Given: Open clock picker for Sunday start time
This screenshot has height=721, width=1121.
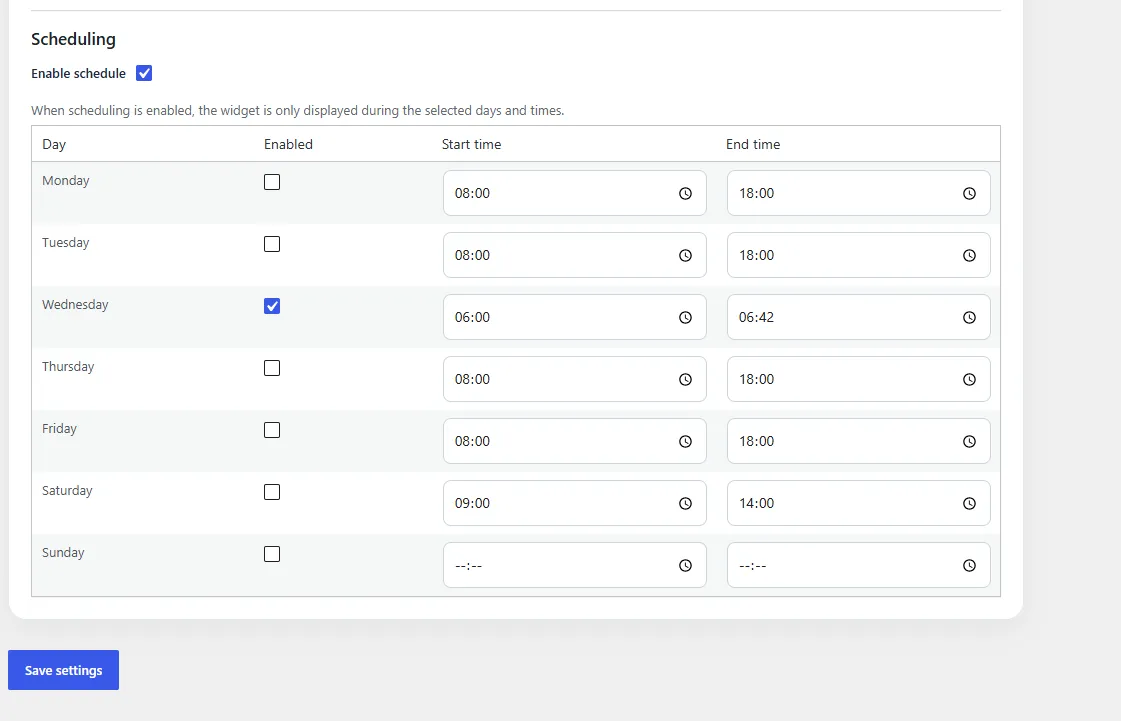Looking at the screenshot, I should pyautogui.click(x=685, y=565).
